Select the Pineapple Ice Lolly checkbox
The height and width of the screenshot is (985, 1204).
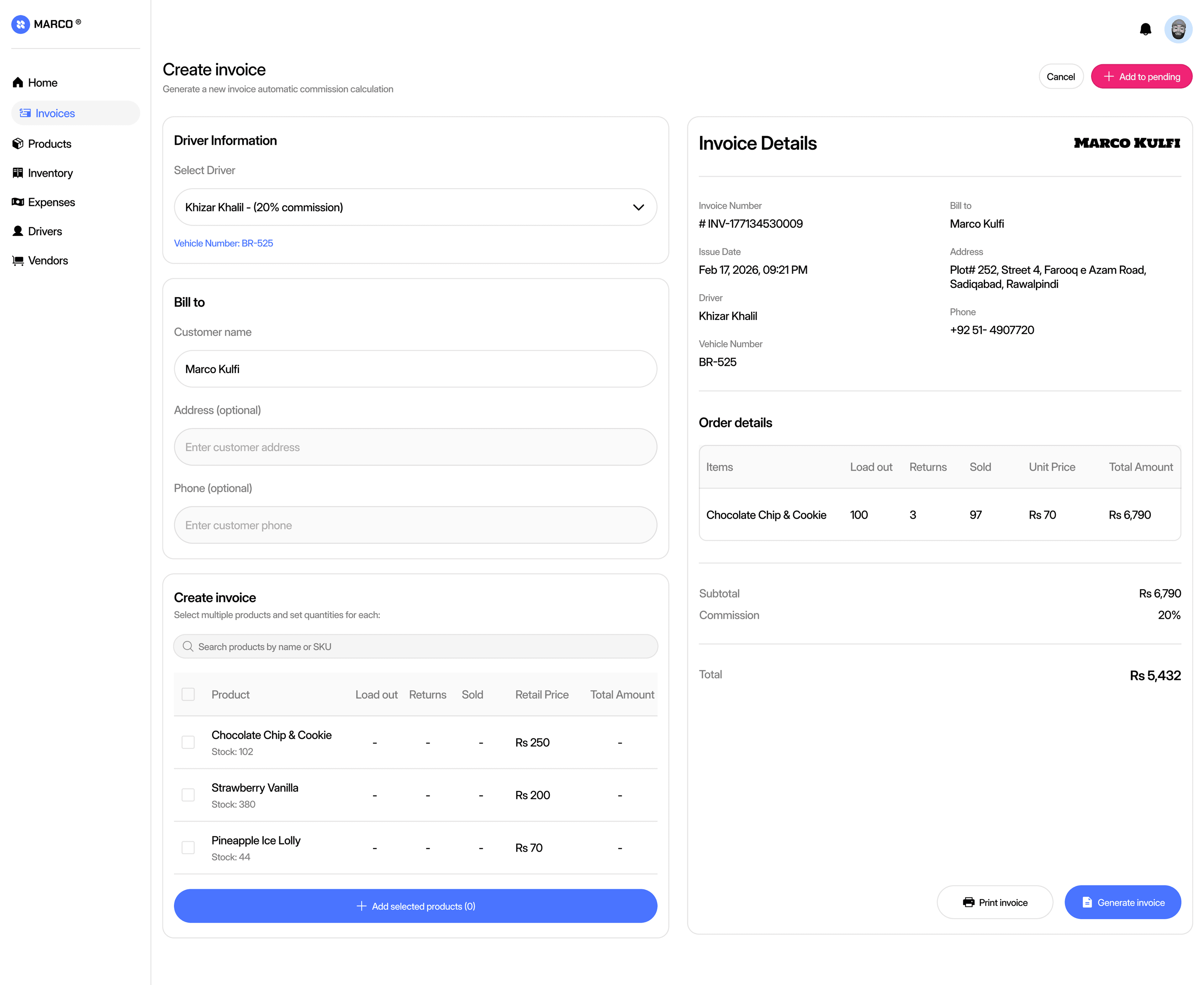coord(188,848)
